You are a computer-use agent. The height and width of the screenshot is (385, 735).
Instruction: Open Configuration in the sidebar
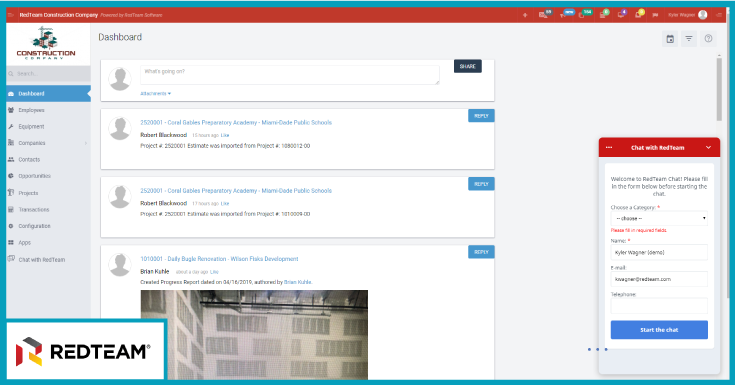tap(34, 226)
